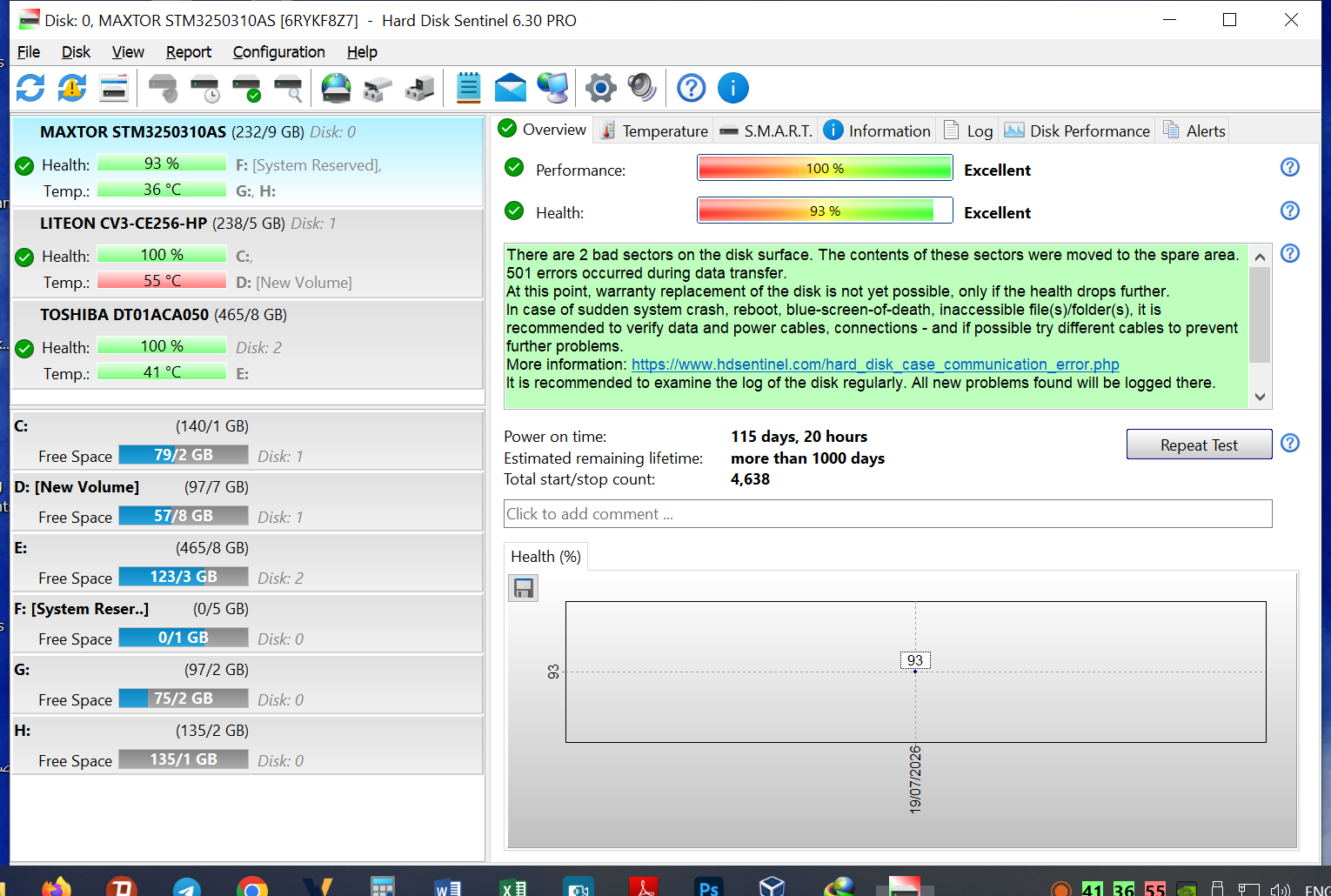Click the comment field to add a comment
The width and height of the screenshot is (1331, 896).
(x=887, y=514)
